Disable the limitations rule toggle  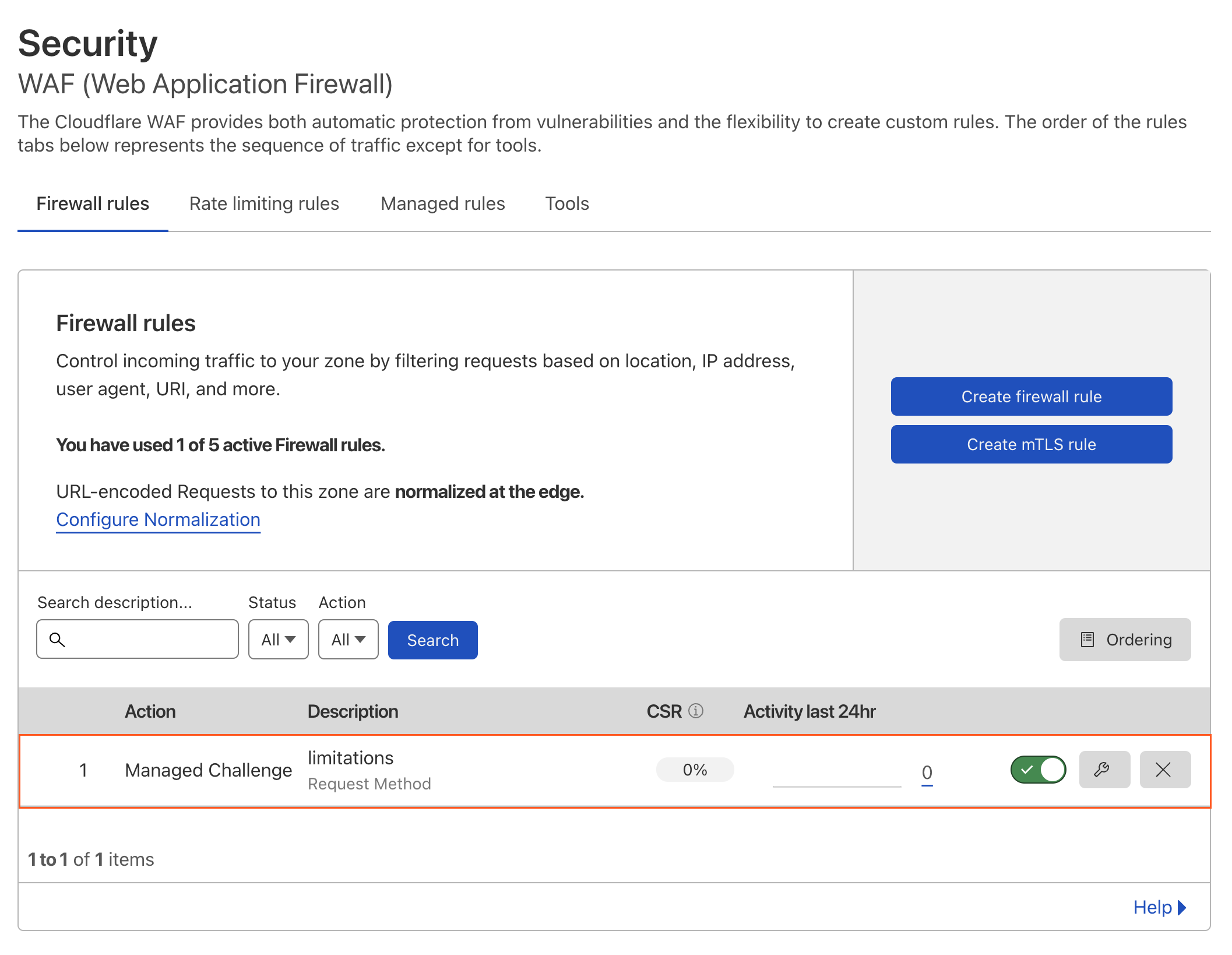(1038, 770)
